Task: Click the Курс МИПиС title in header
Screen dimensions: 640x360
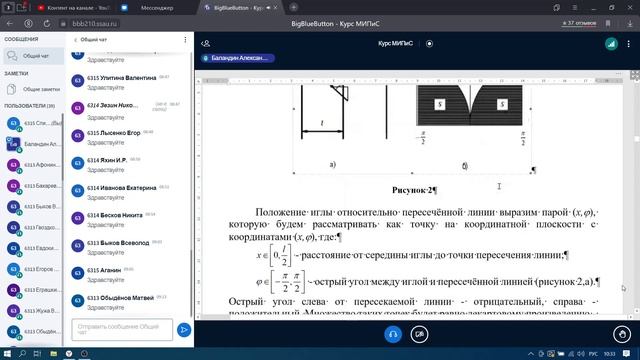Action: click(x=395, y=43)
